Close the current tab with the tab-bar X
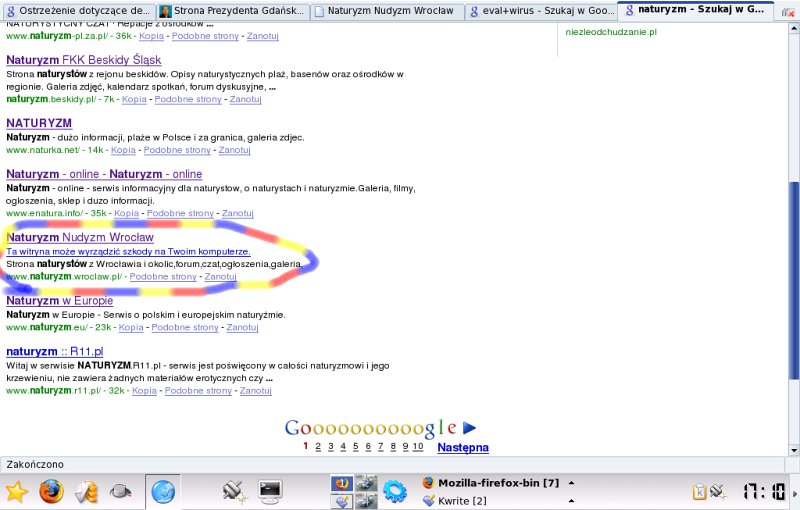Screen dimensions: 800x510 pyautogui.click(x=789, y=11)
